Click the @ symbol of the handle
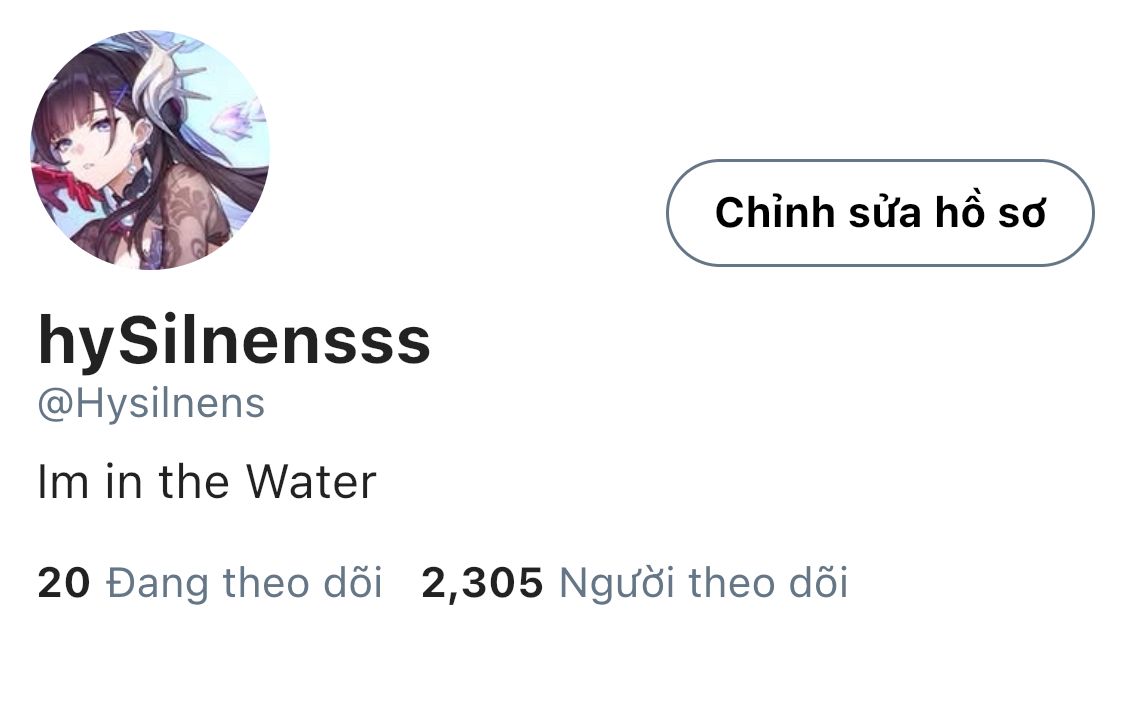Image resolution: width=1125 pixels, height=713 pixels. (55, 405)
